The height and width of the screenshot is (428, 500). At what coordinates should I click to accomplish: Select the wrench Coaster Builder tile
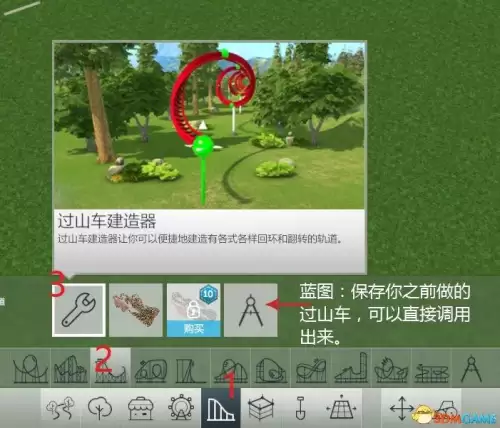pos(79,310)
